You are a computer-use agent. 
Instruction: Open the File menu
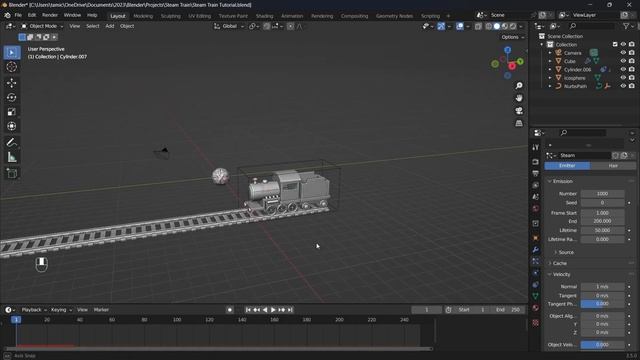click(18, 15)
